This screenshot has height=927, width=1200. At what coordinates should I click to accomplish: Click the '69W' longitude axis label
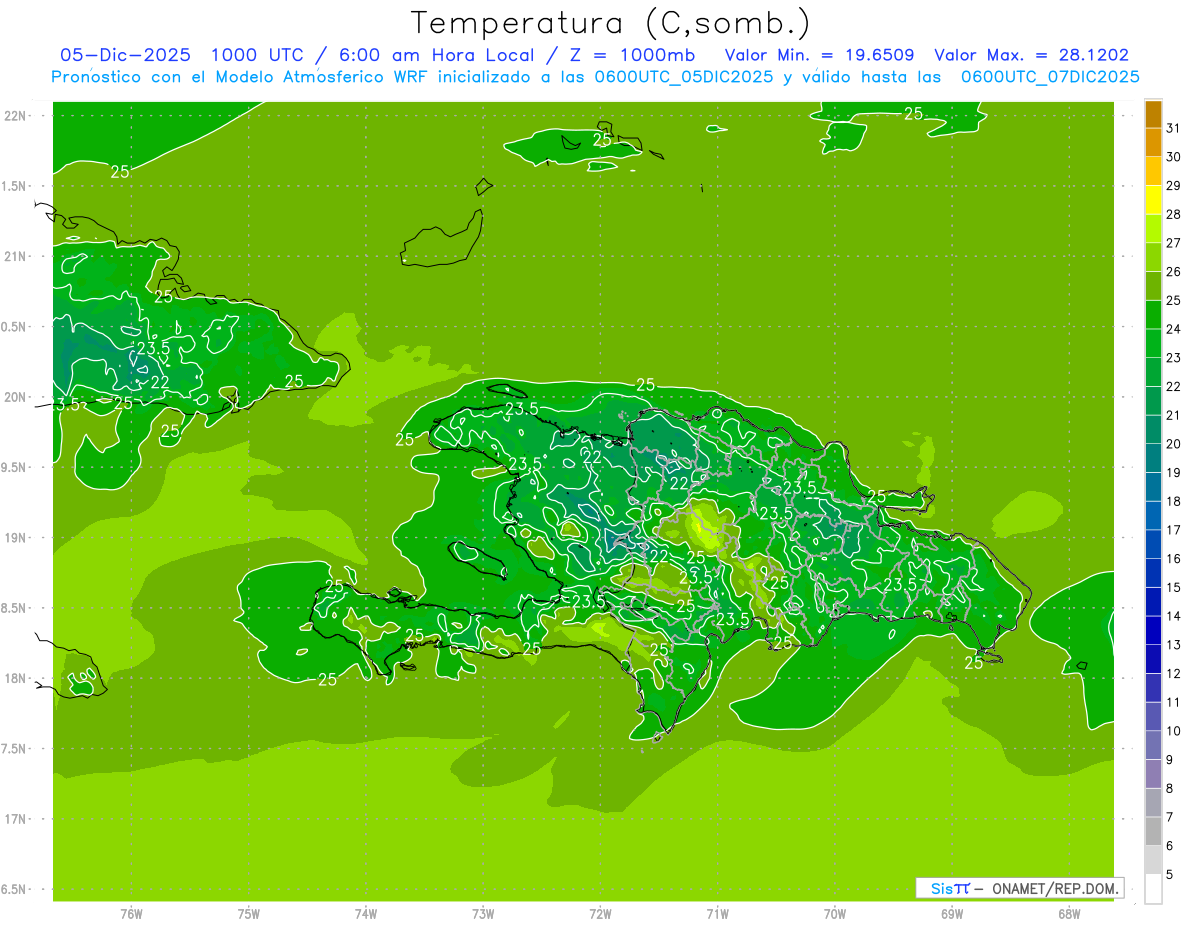952,913
